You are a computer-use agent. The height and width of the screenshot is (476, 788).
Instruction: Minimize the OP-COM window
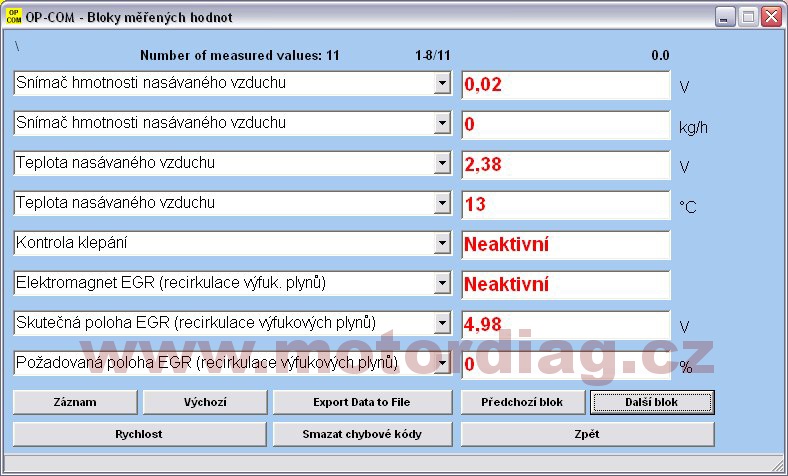(x=725, y=16)
